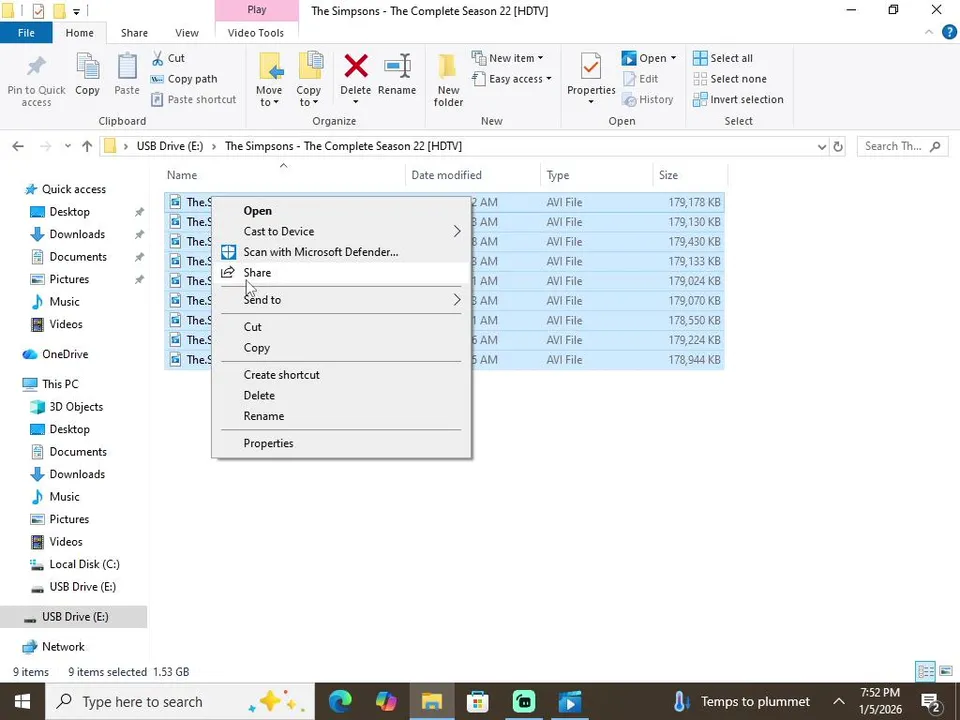Click Paste shortcut in ribbon

193,99
